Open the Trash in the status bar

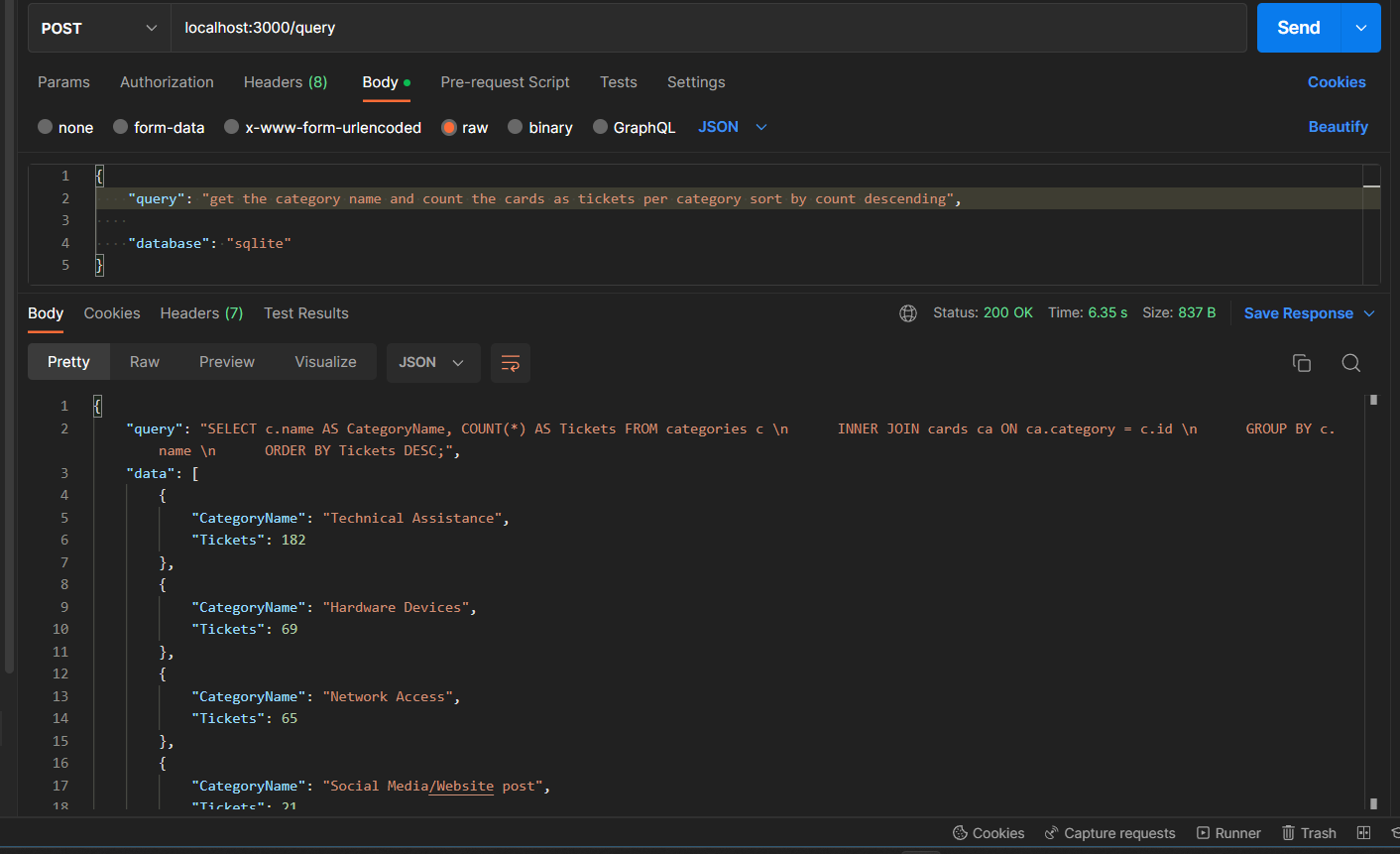click(1309, 833)
